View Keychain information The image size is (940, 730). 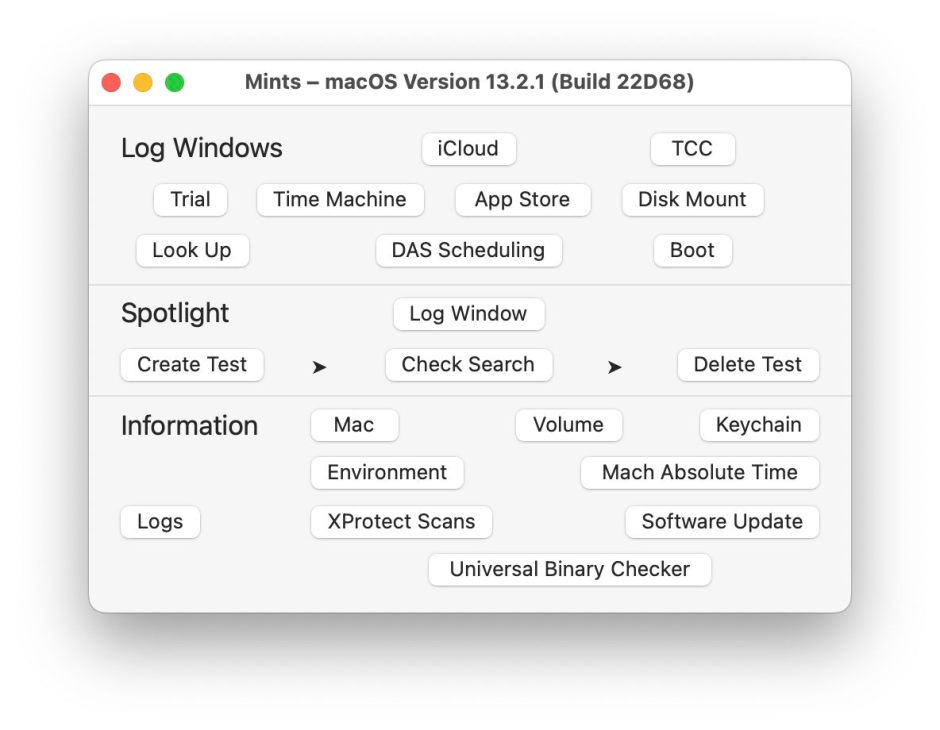click(758, 424)
